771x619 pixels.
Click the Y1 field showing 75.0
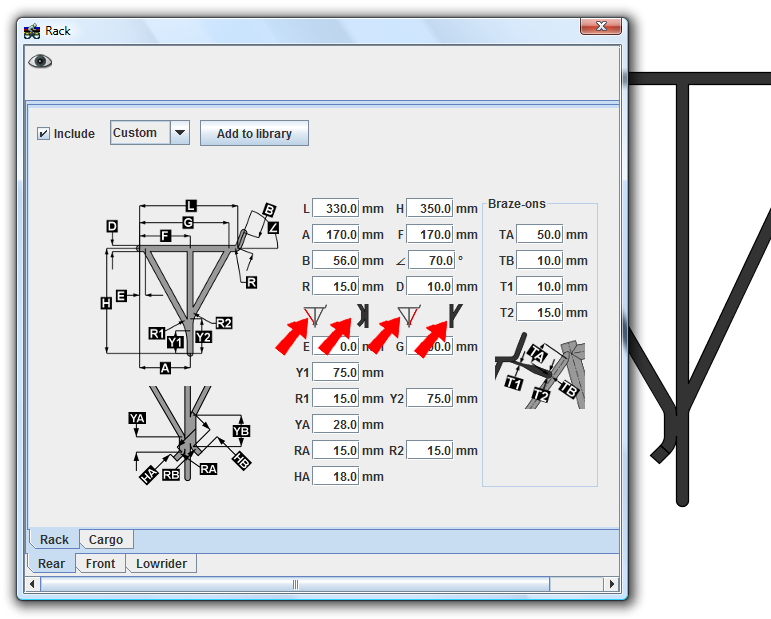(x=336, y=373)
